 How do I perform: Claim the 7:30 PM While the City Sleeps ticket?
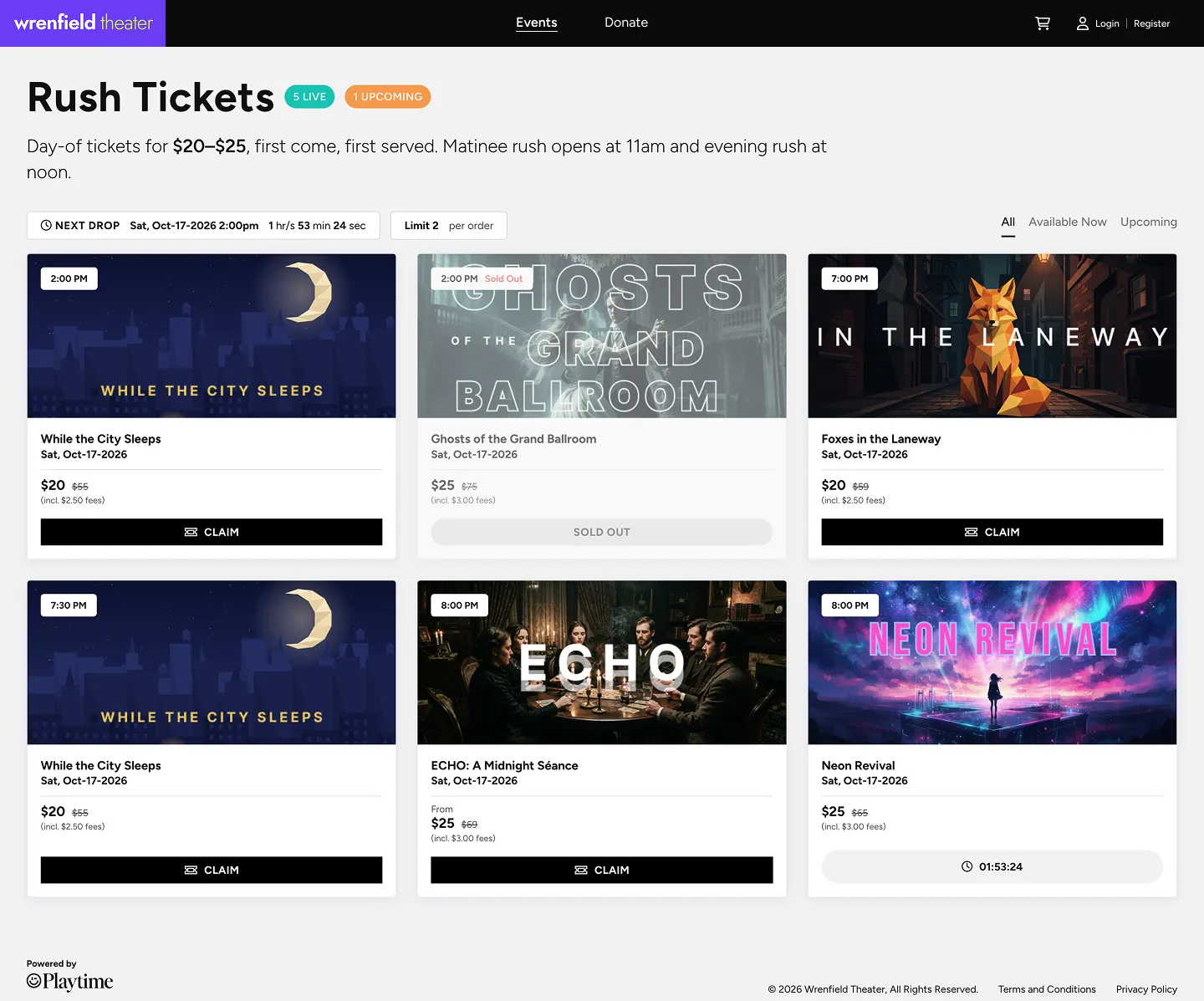coord(212,870)
